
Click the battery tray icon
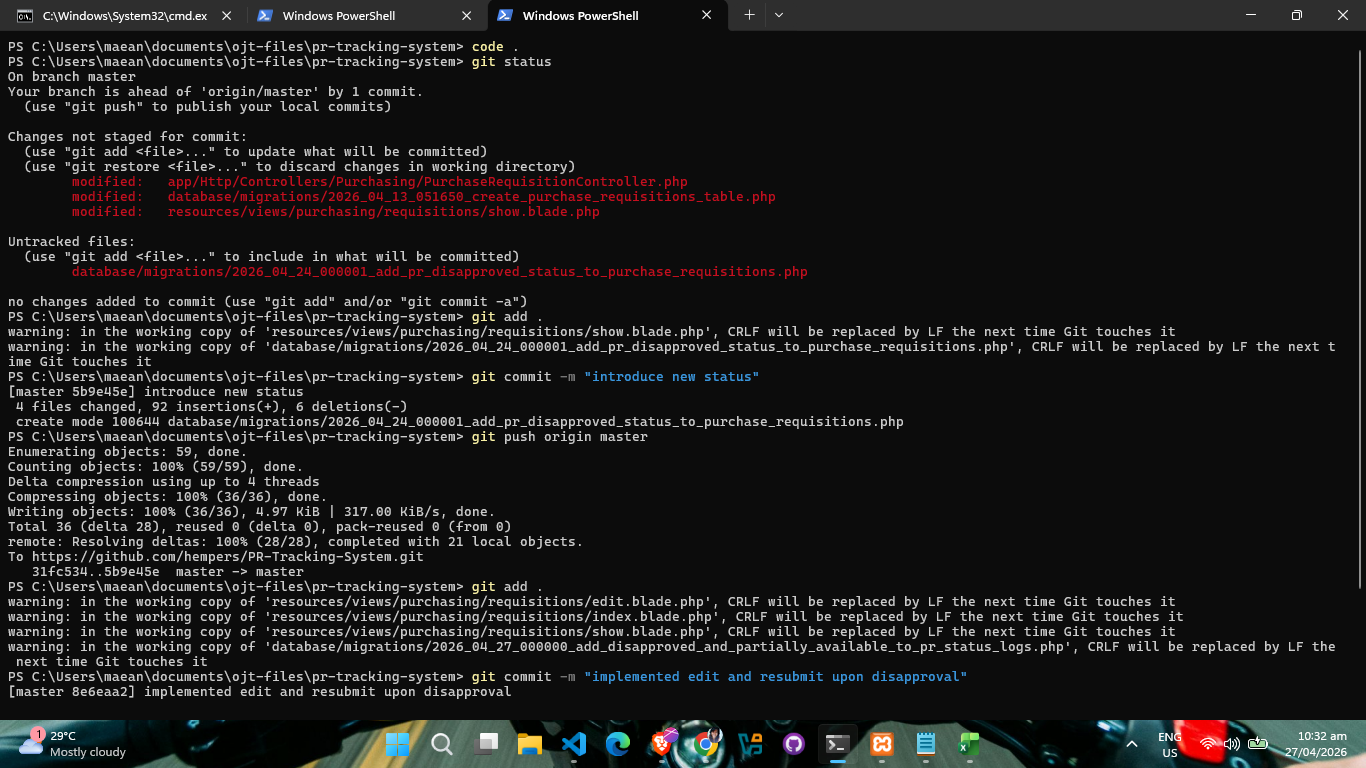pos(1258,744)
